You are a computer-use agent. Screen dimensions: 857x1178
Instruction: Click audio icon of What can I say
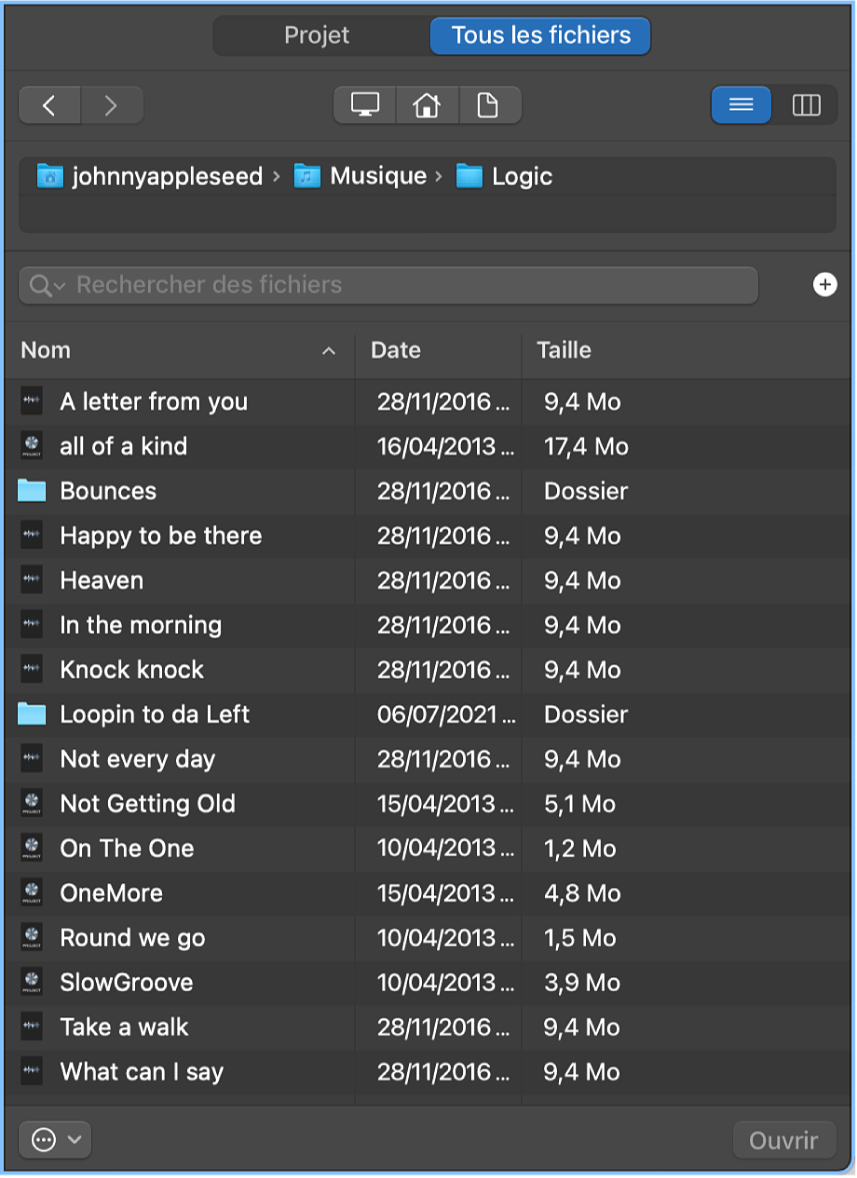(x=32, y=1071)
